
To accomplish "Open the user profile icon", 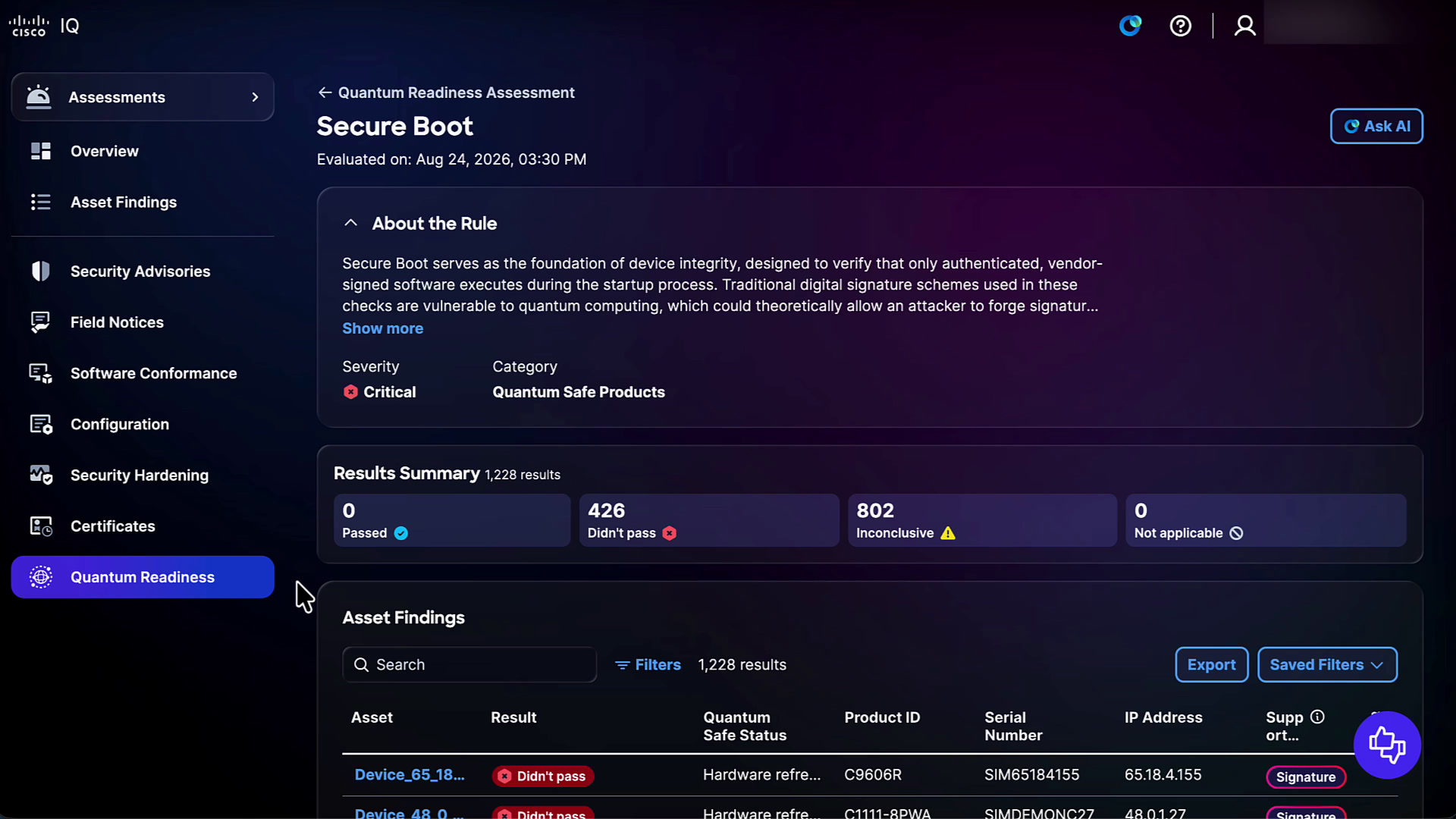I will (1244, 26).
